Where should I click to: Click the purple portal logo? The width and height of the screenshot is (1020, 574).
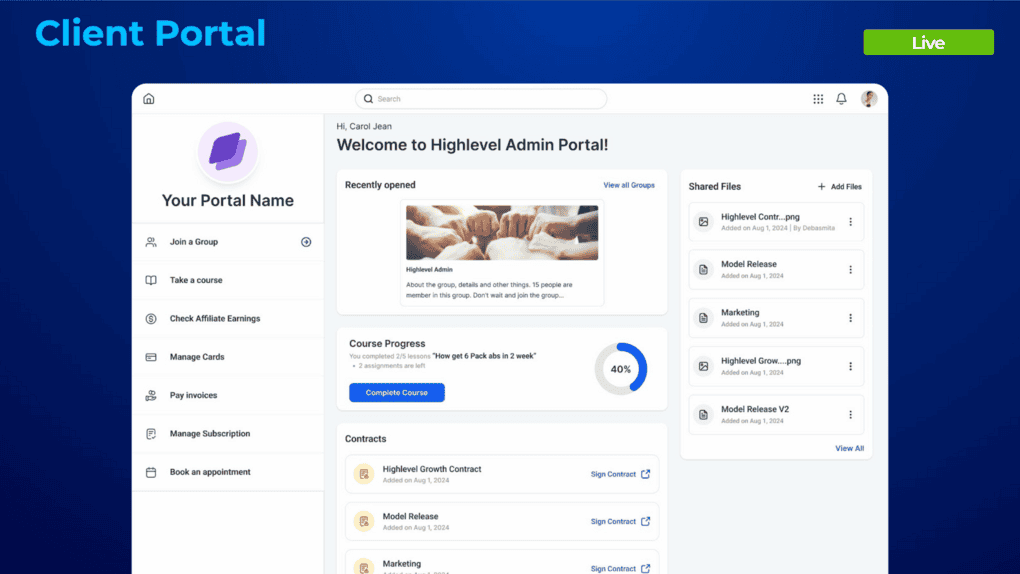[x=228, y=152]
